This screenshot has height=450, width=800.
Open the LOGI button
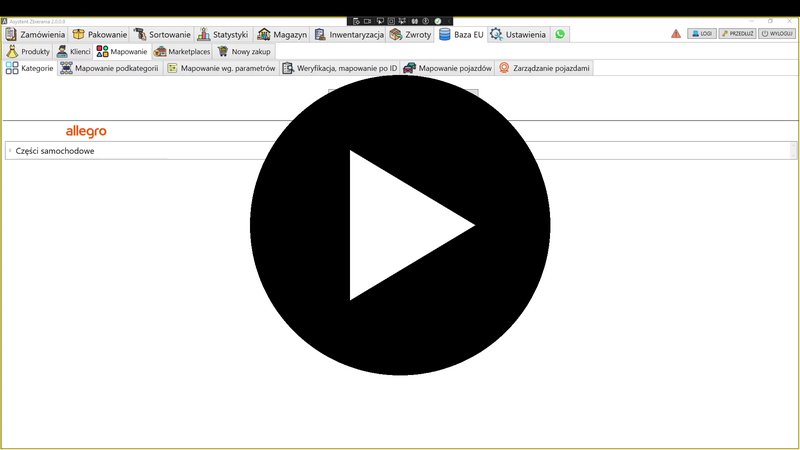[x=702, y=34]
